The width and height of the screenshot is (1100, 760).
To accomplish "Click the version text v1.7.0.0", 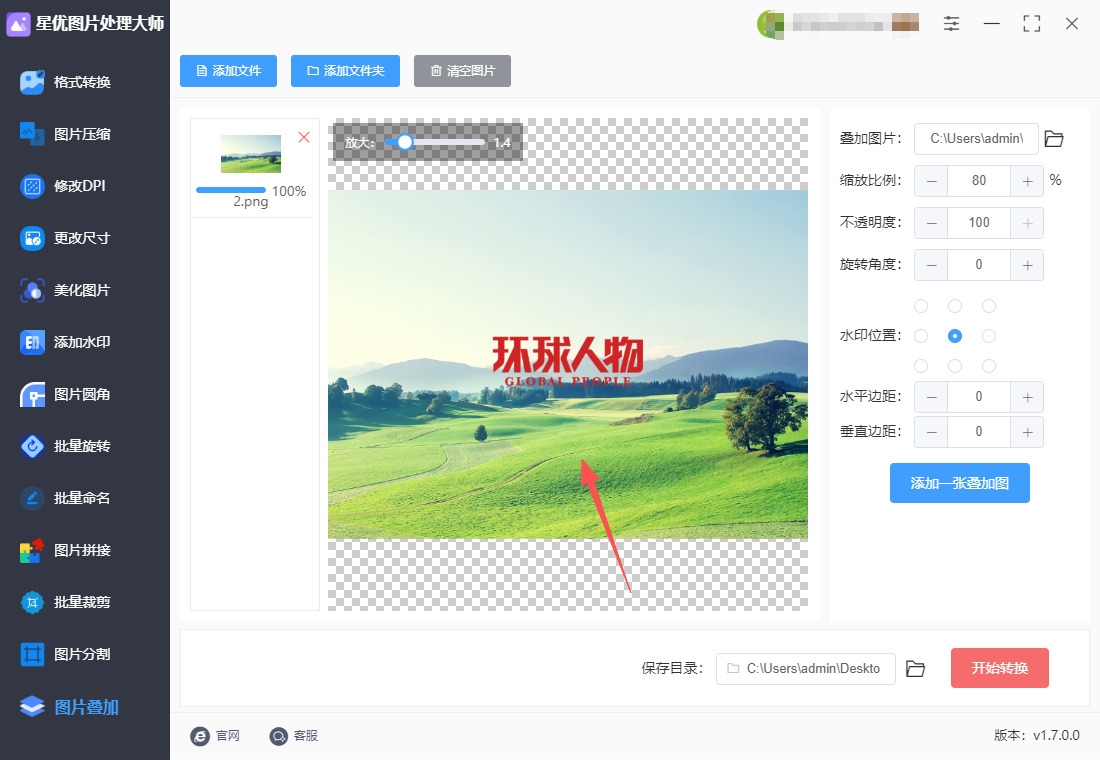I will coord(1056,735).
